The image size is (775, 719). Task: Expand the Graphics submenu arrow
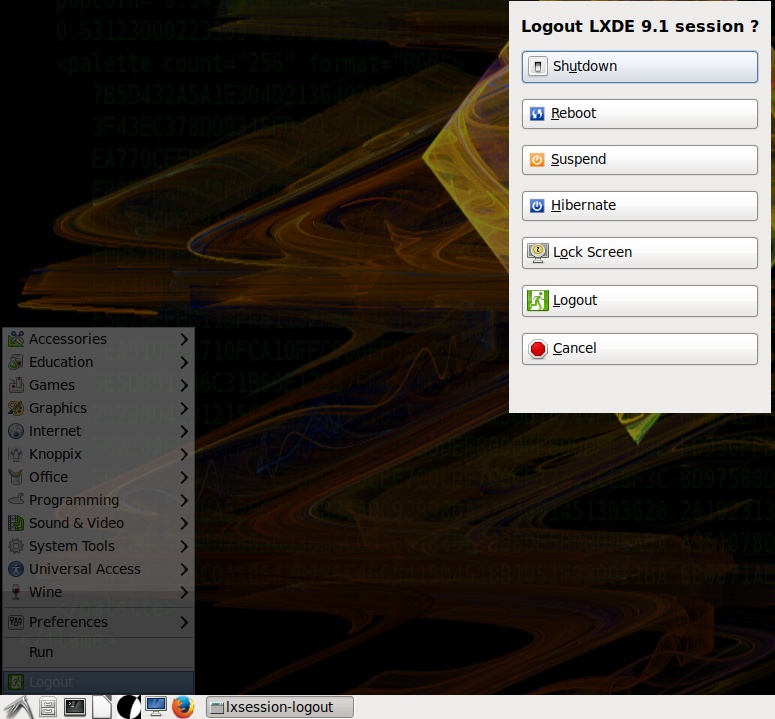pyautogui.click(x=184, y=408)
